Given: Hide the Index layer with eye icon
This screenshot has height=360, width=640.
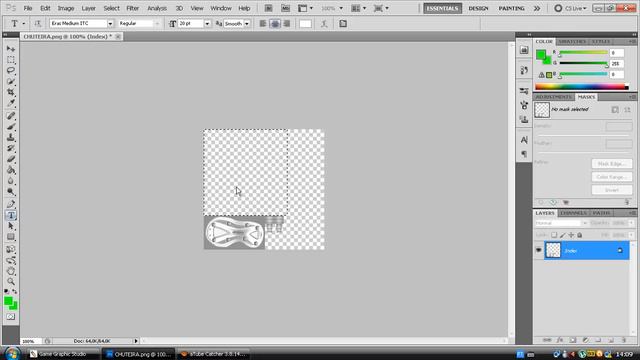Looking at the screenshot, I should (538, 250).
